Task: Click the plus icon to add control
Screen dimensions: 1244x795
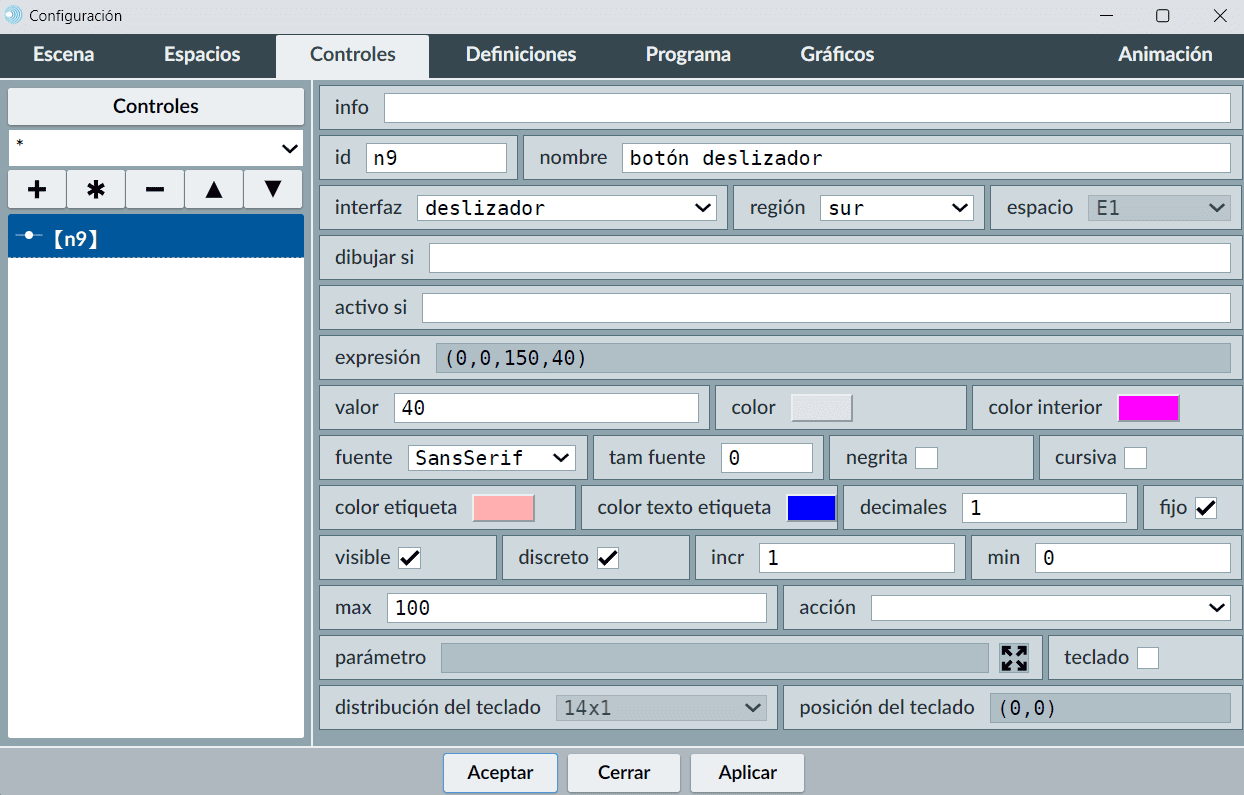Action: click(x=37, y=189)
